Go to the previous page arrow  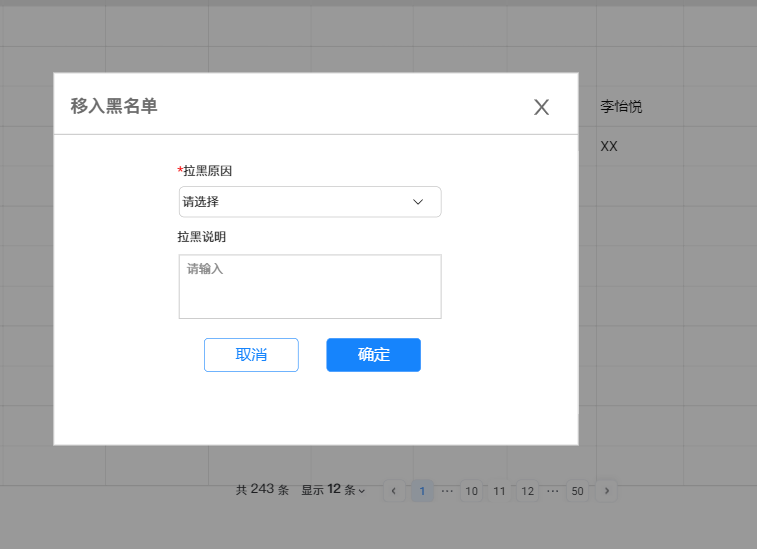394,491
